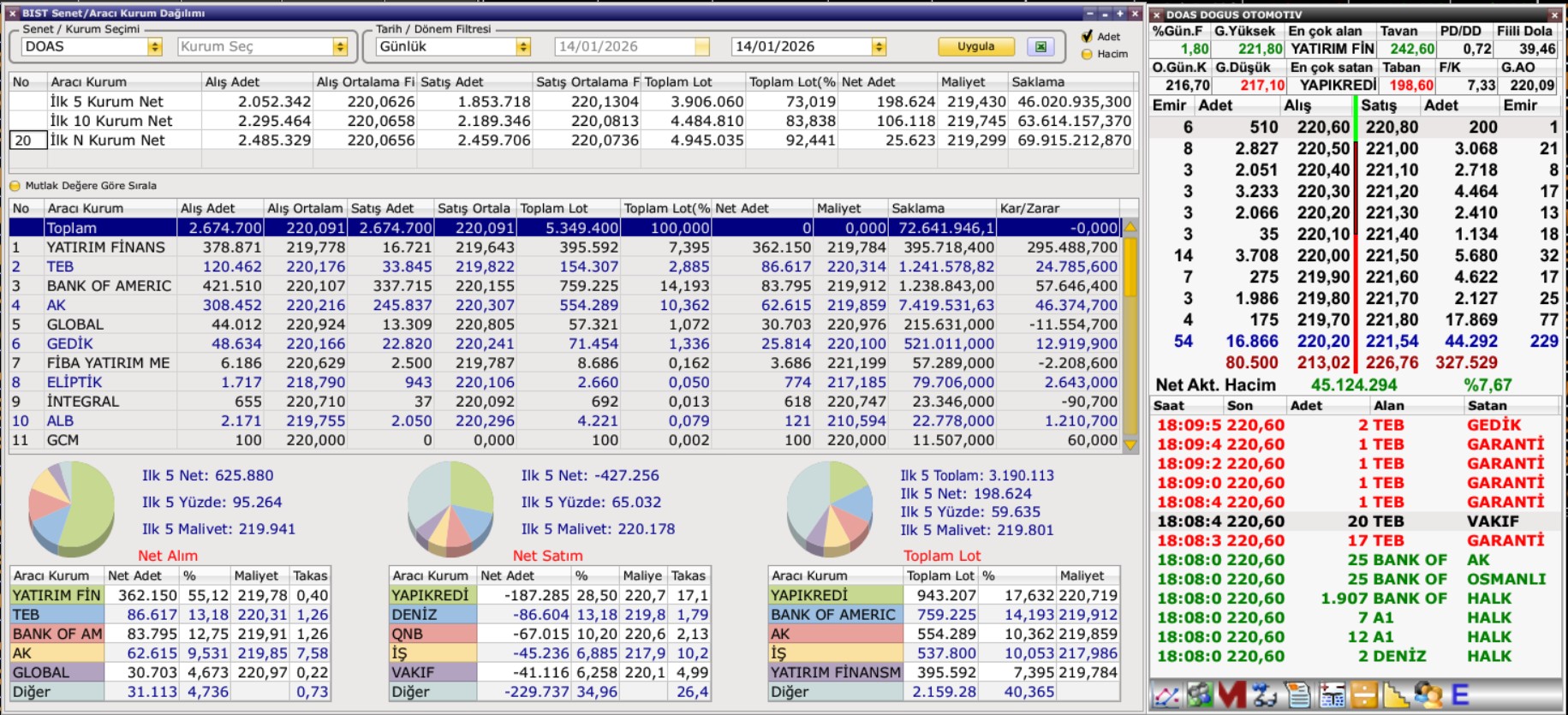Sort by Kar/Zarar column header
The width and height of the screenshot is (1568, 715).
1058,208
